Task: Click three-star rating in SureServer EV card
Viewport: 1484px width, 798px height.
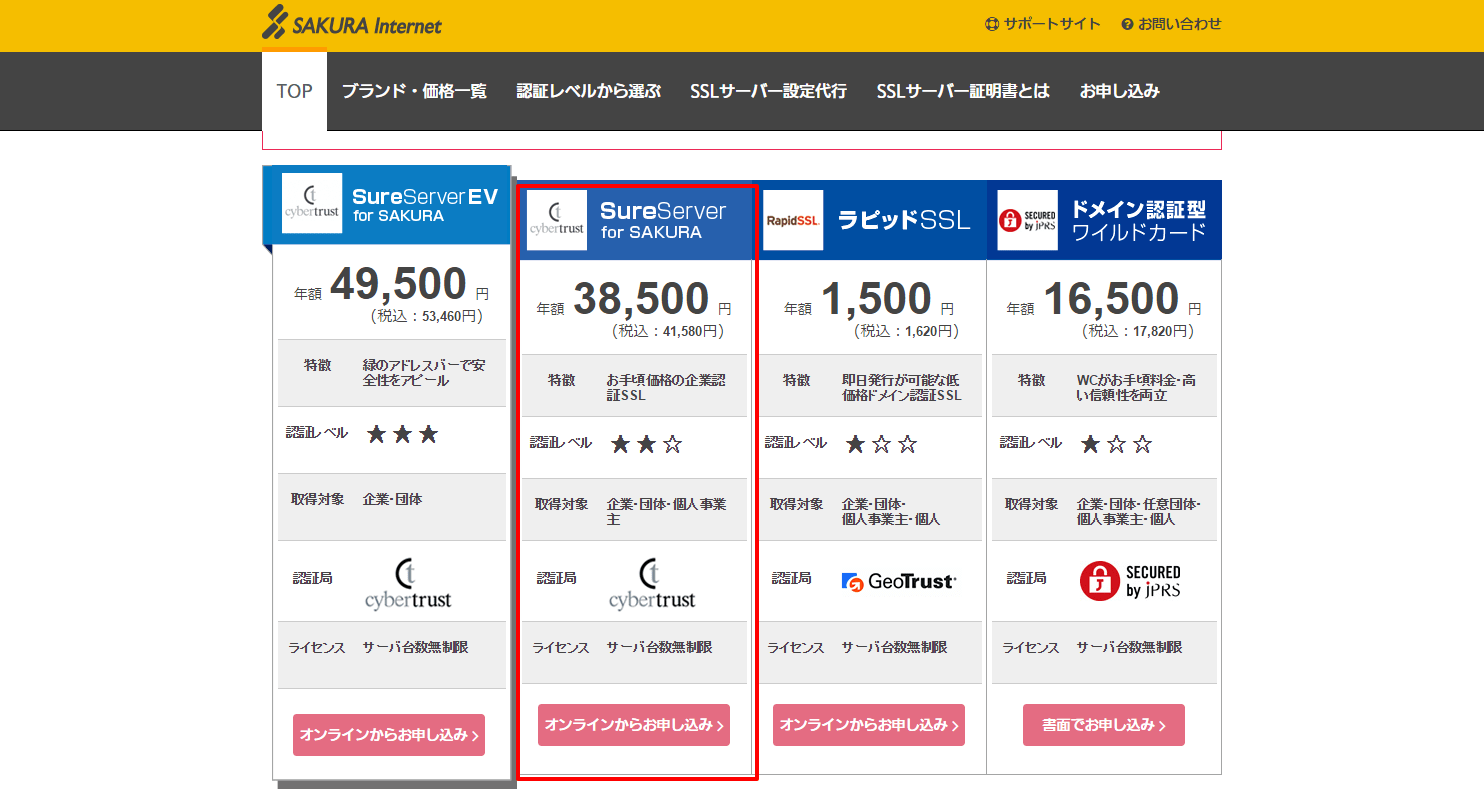Action: (403, 434)
